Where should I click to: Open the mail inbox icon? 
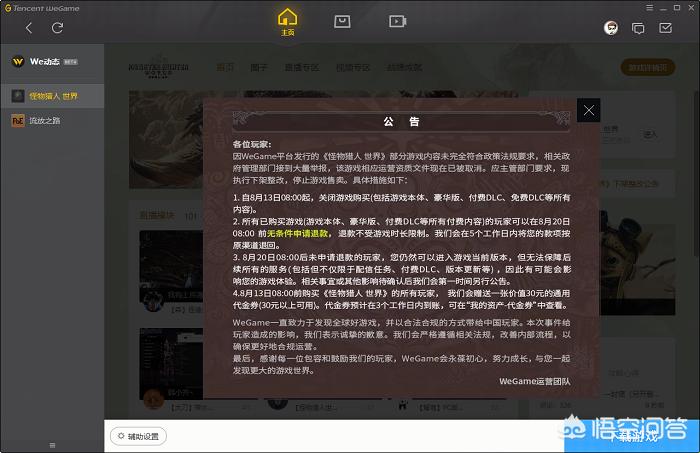(x=665, y=28)
